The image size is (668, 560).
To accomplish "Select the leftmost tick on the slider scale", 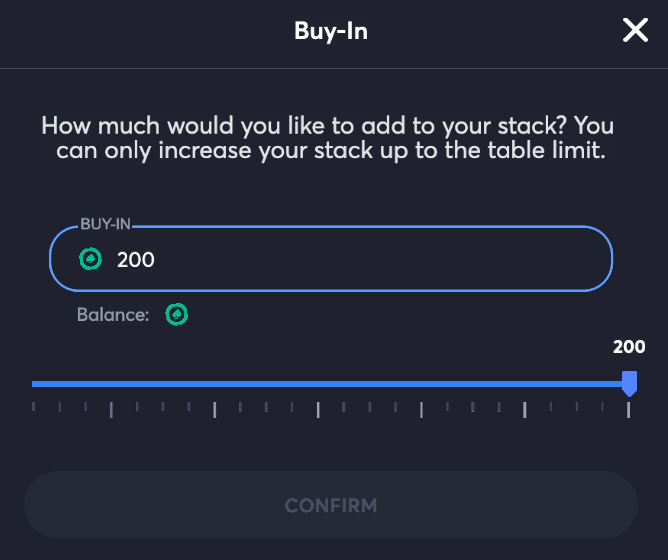I will click(33, 407).
